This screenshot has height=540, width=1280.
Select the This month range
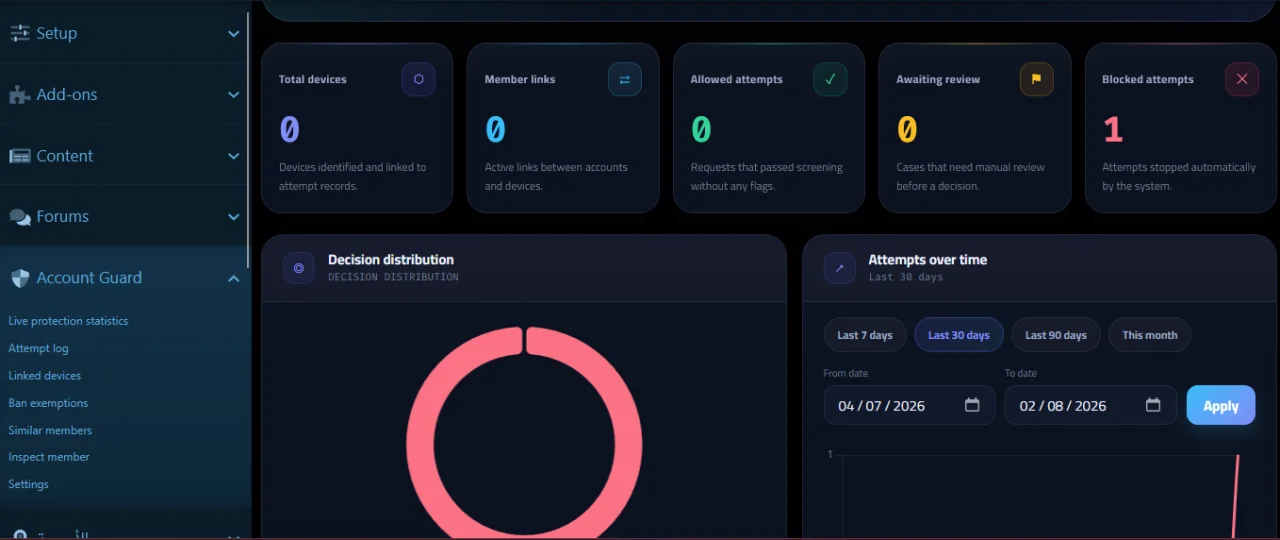pyautogui.click(x=1150, y=335)
